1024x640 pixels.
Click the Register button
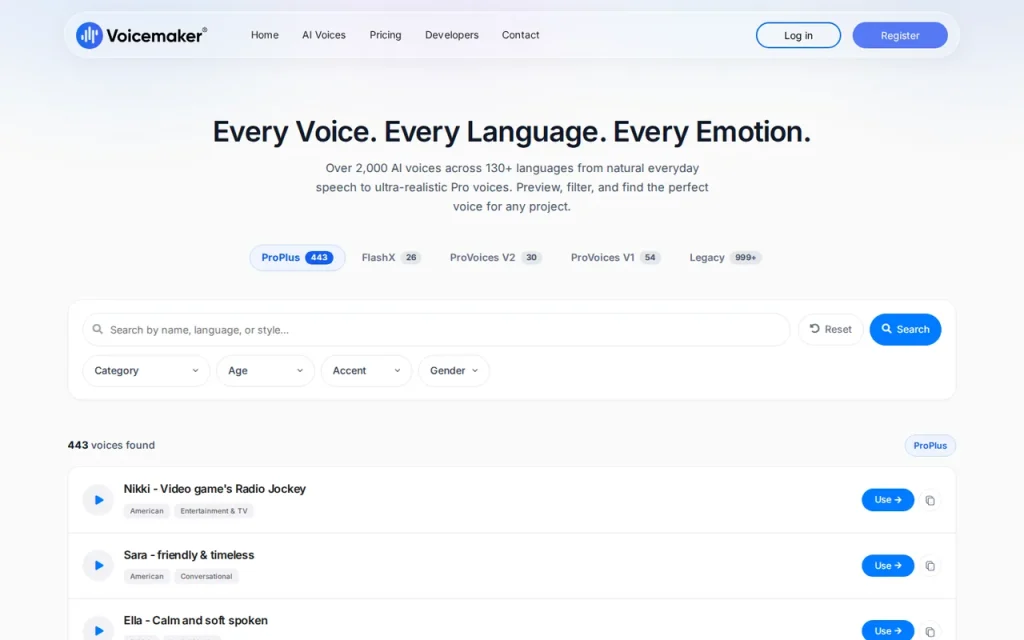900,35
